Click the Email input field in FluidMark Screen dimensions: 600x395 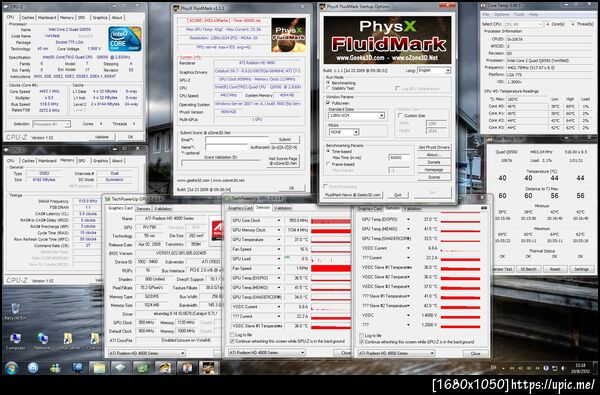[x=236, y=140]
